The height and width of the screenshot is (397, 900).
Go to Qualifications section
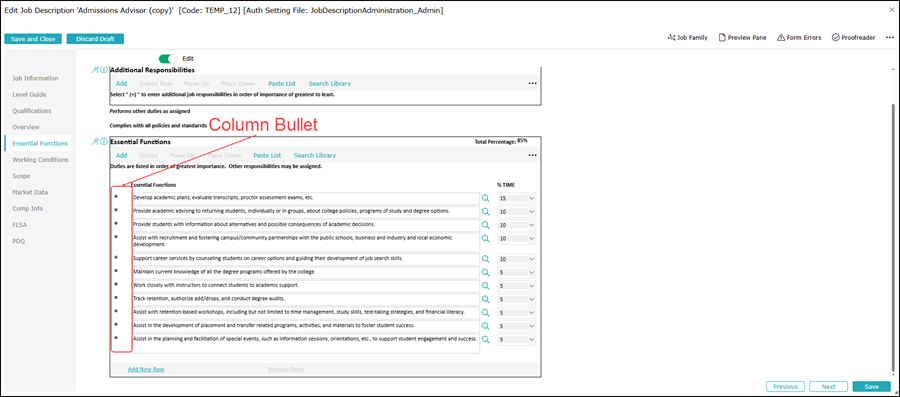pos(32,111)
